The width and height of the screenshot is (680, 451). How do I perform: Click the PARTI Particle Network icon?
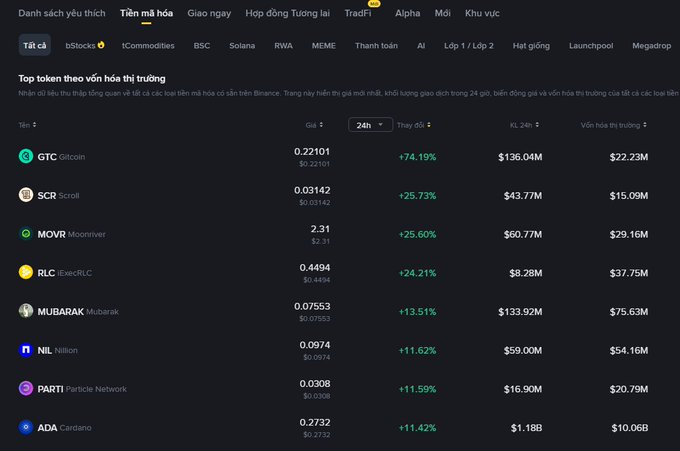[26, 388]
